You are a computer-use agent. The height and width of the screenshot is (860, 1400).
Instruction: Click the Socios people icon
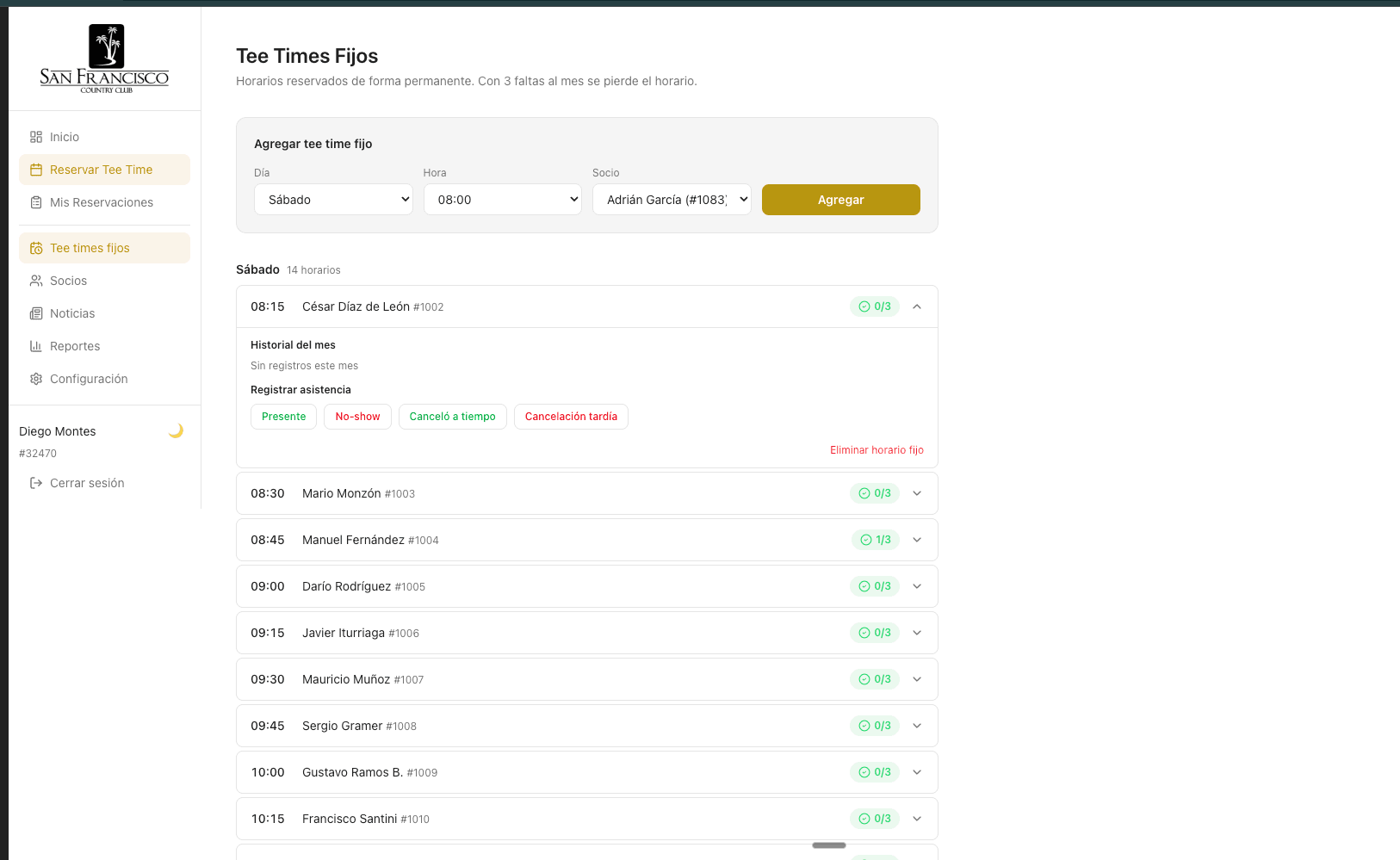[x=36, y=281]
